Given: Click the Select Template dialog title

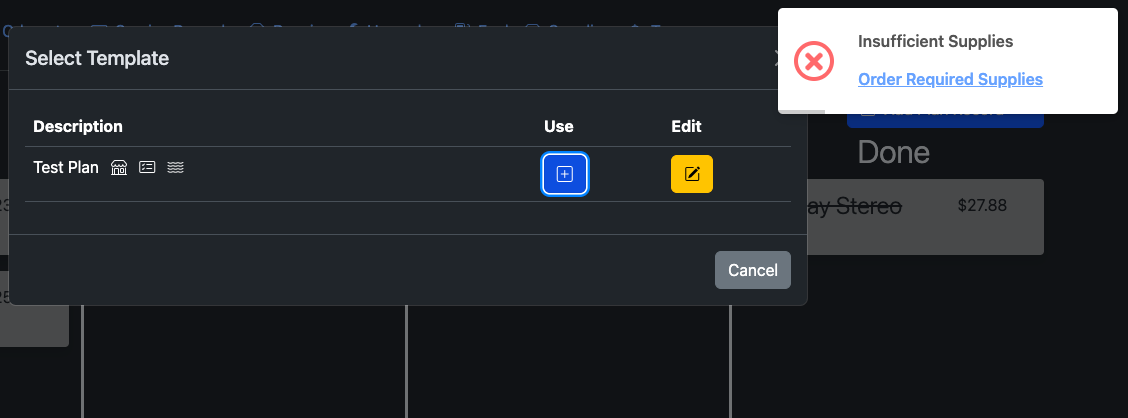Looking at the screenshot, I should (97, 58).
